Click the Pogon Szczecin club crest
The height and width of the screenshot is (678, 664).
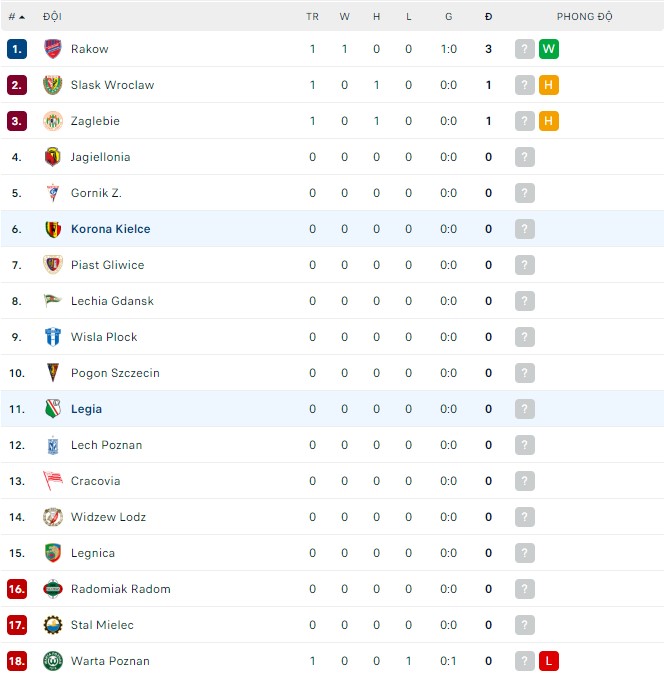[53, 373]
